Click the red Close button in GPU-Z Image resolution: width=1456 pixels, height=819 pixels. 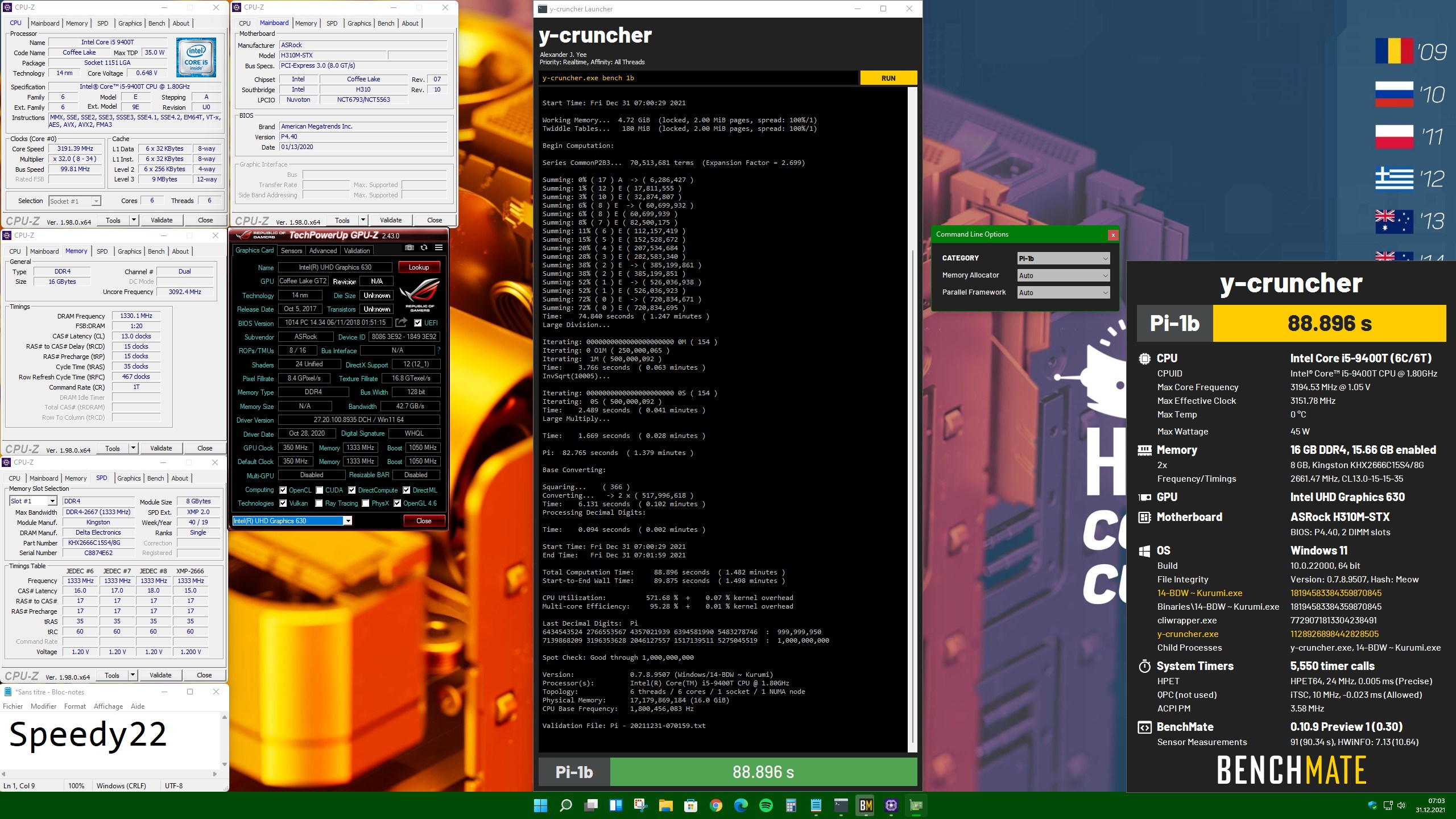point(424,520)
